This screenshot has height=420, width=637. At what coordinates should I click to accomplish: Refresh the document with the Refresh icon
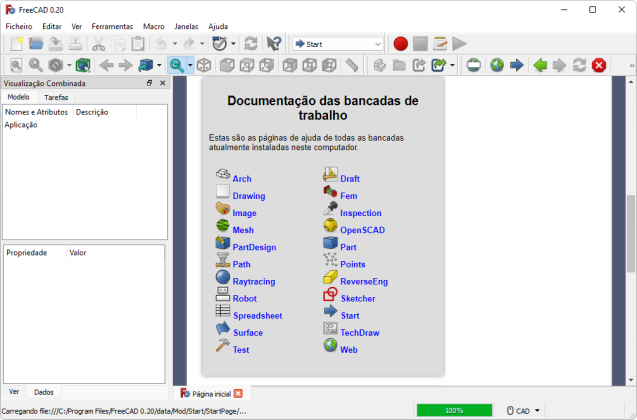point(251,43)
